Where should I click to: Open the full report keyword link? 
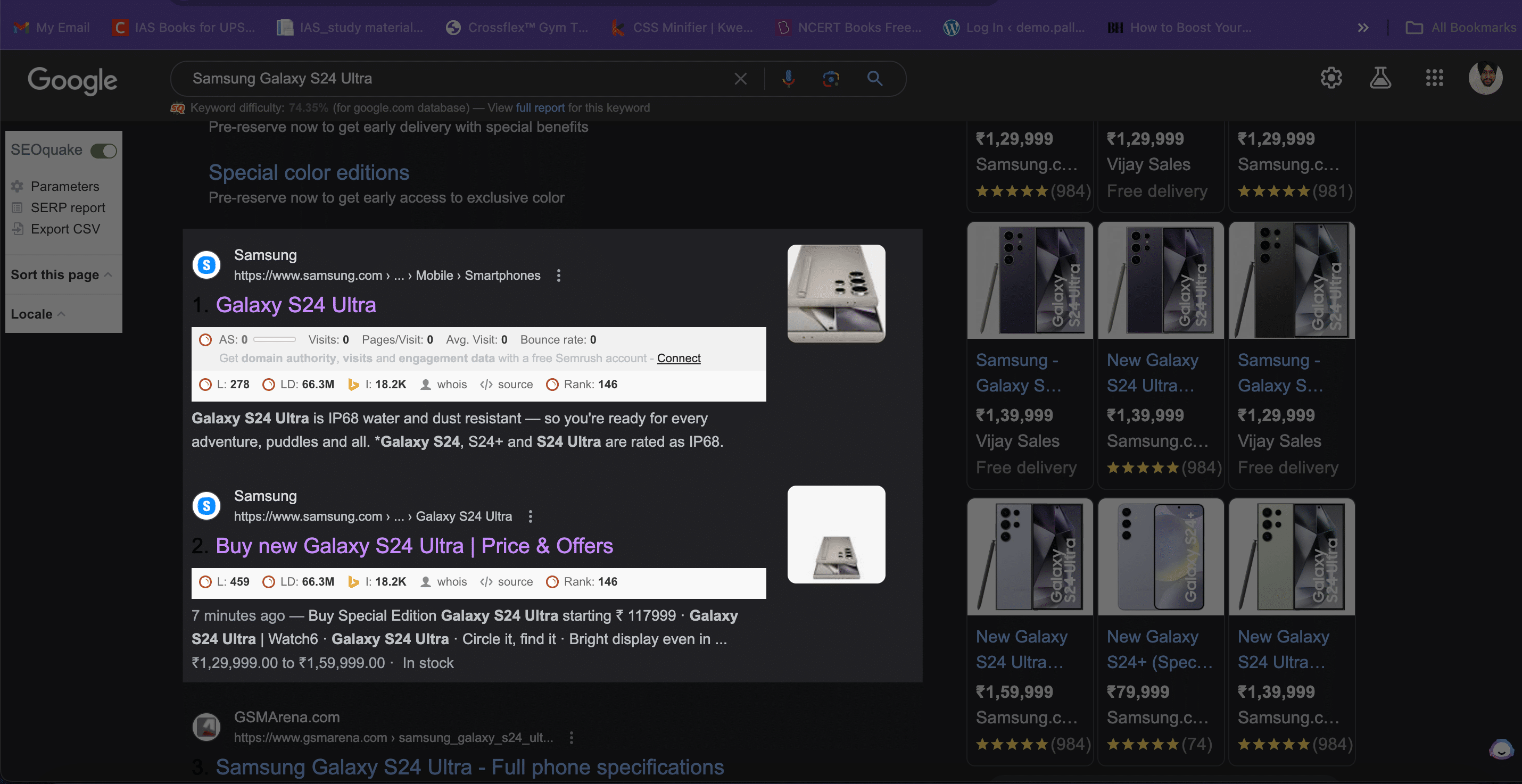click(x=540, y=107)
